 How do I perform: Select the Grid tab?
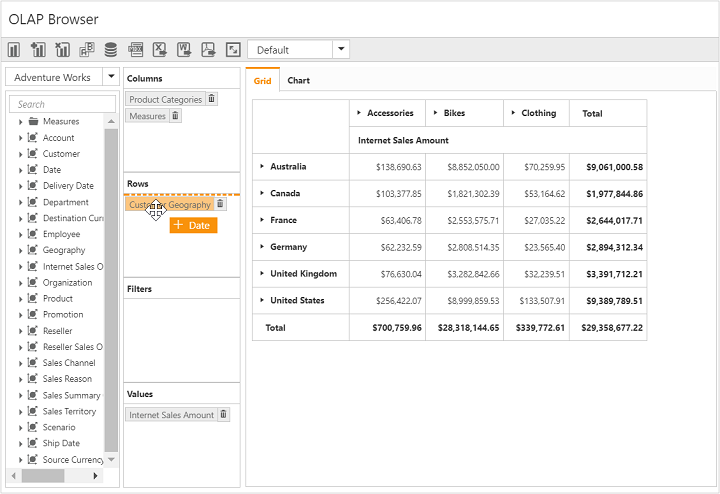coord(262,80)
